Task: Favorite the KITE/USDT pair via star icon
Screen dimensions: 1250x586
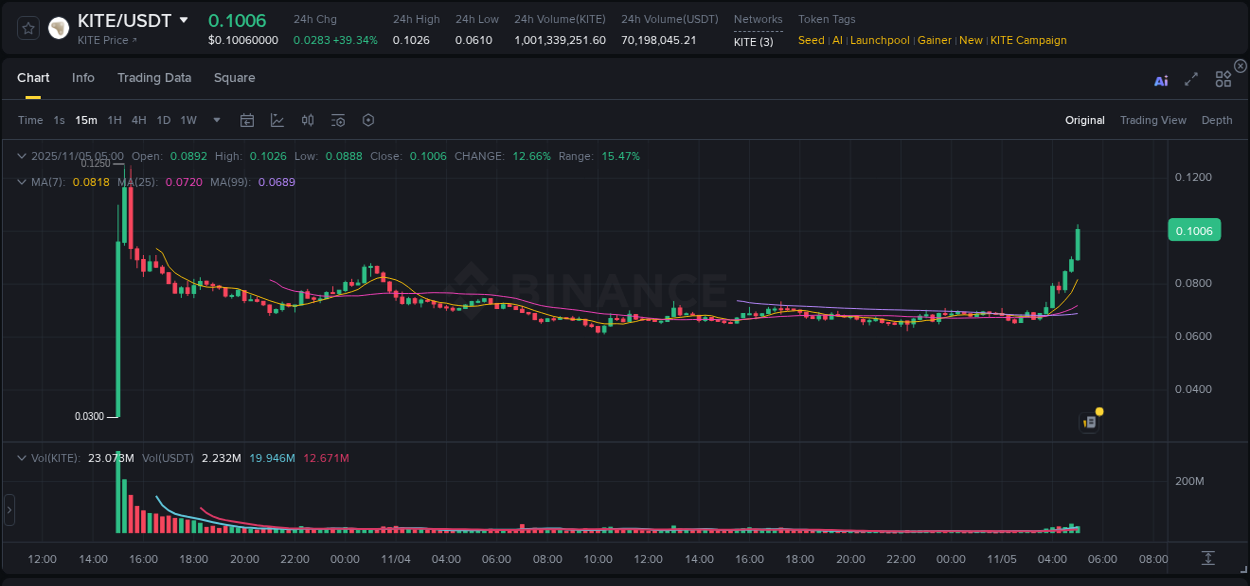Action: coord(27,28)
